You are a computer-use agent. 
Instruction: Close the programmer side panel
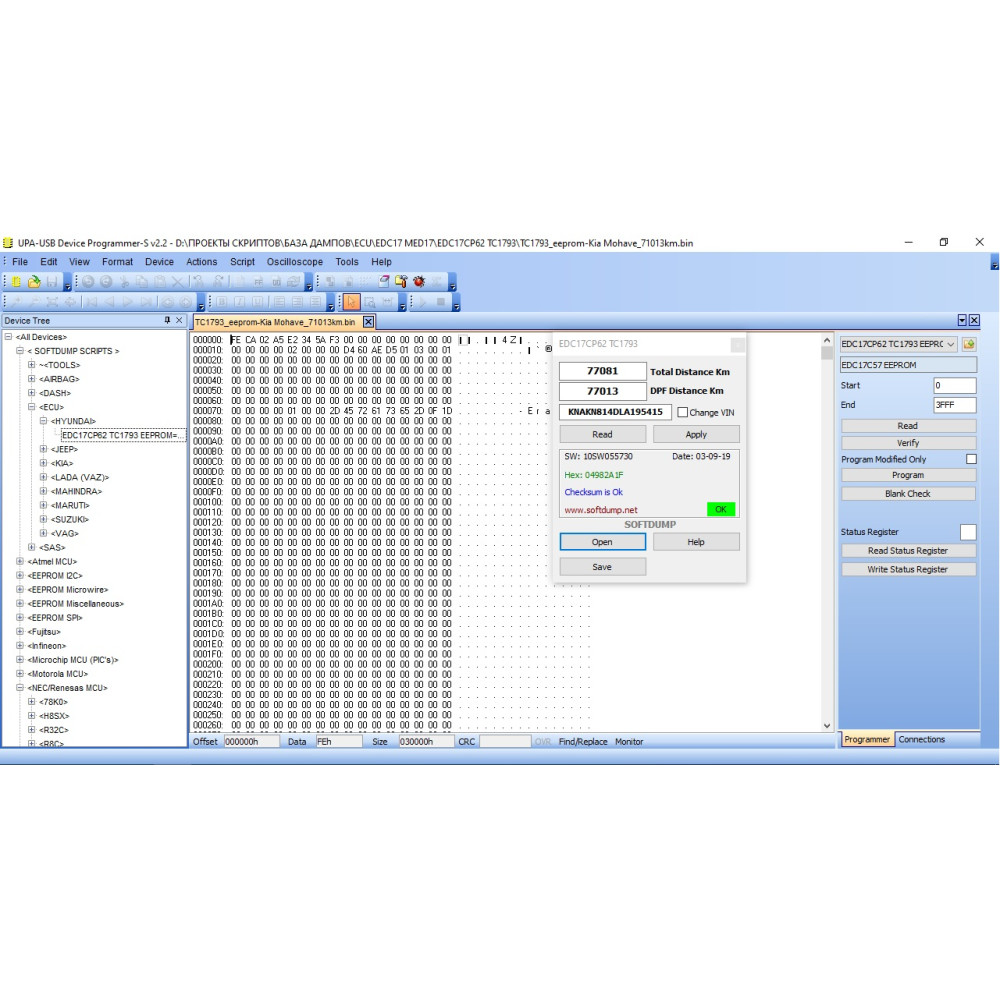974,320
